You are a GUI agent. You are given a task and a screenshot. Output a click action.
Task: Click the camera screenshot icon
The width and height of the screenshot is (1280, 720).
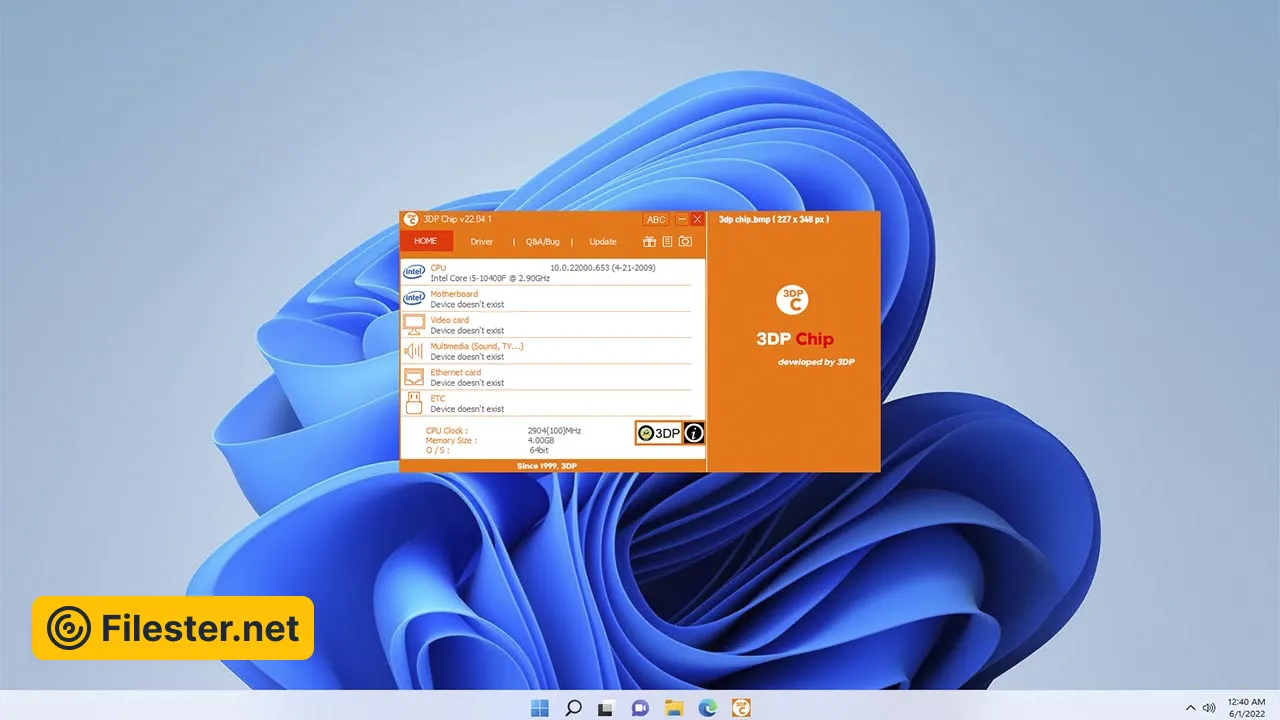pos(685,242)
